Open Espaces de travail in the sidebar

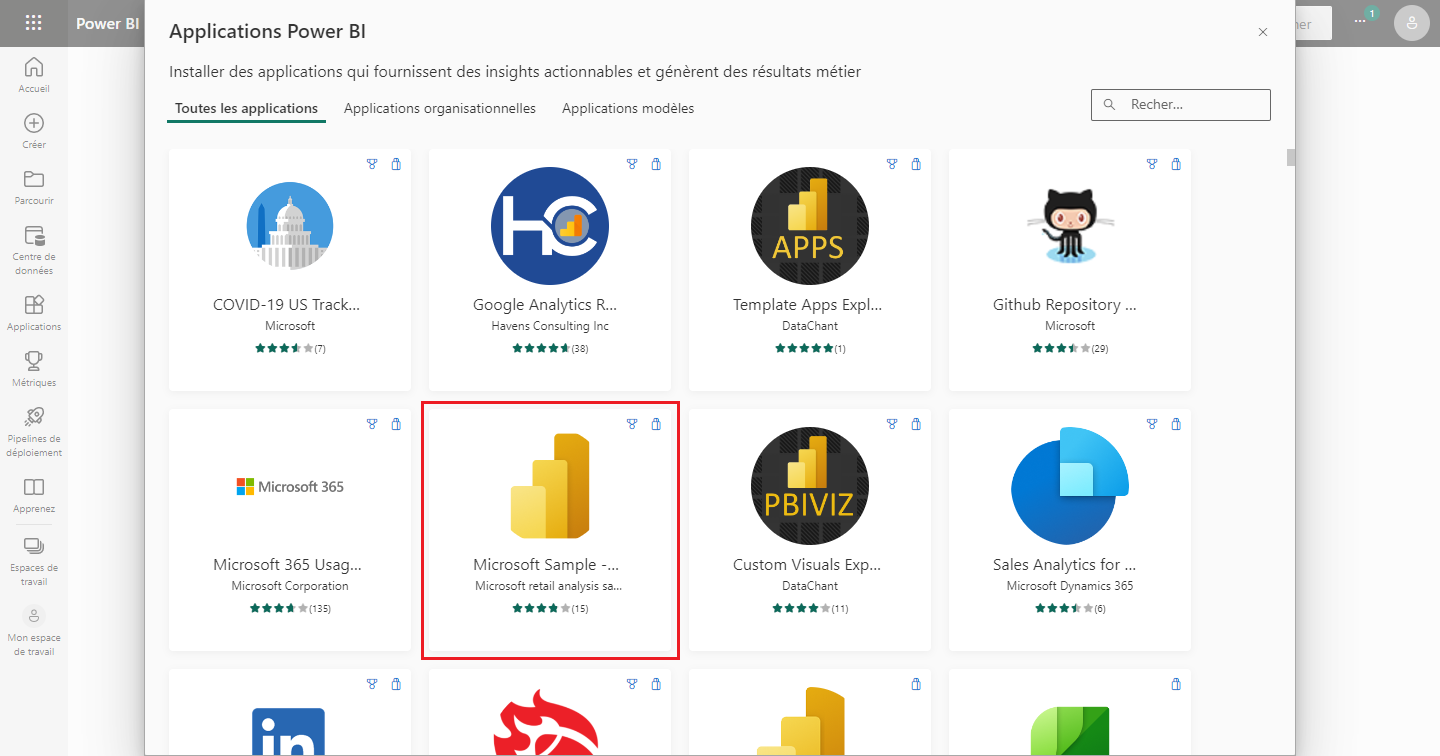tap(34, 560)
